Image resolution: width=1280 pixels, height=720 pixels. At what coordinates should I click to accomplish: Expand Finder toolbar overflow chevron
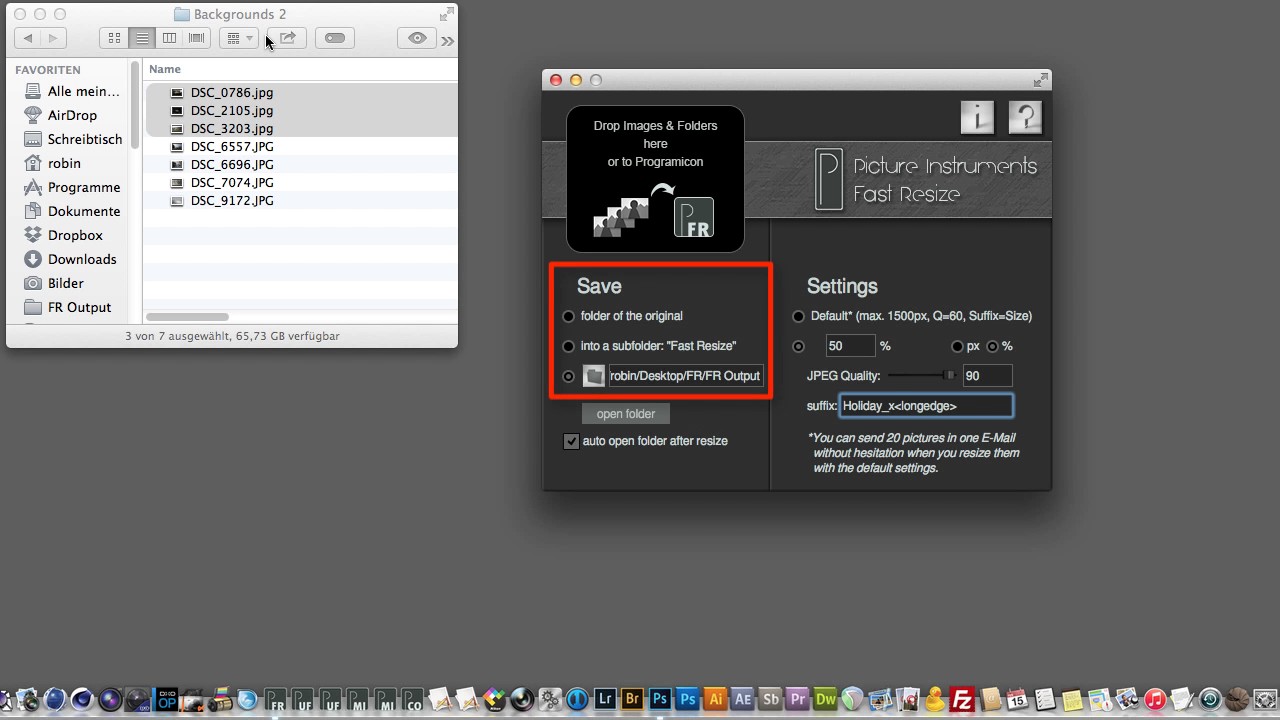tap(447, 40)
